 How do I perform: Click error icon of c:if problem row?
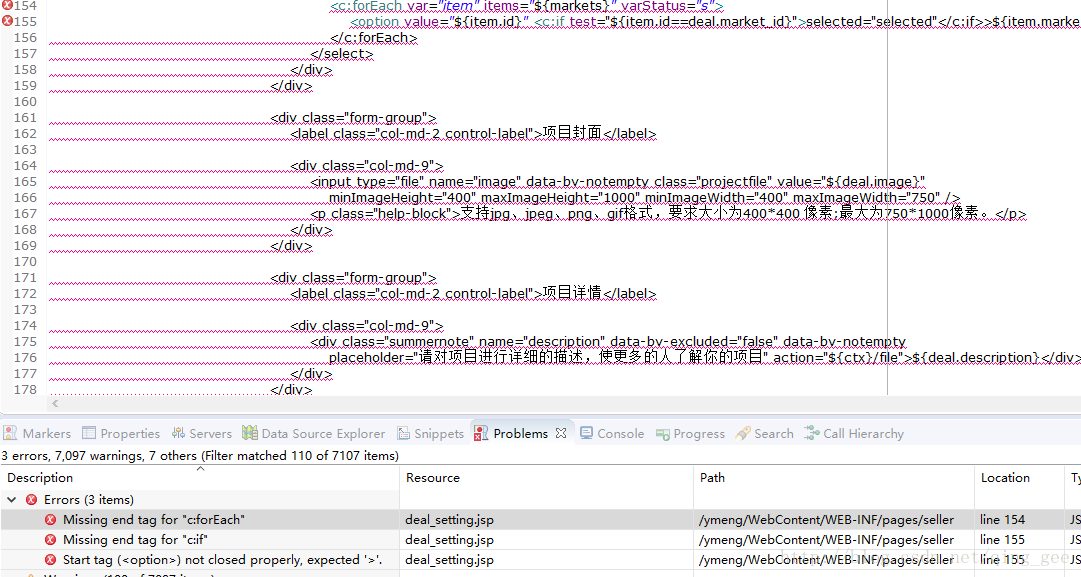[x=50, y=540]
